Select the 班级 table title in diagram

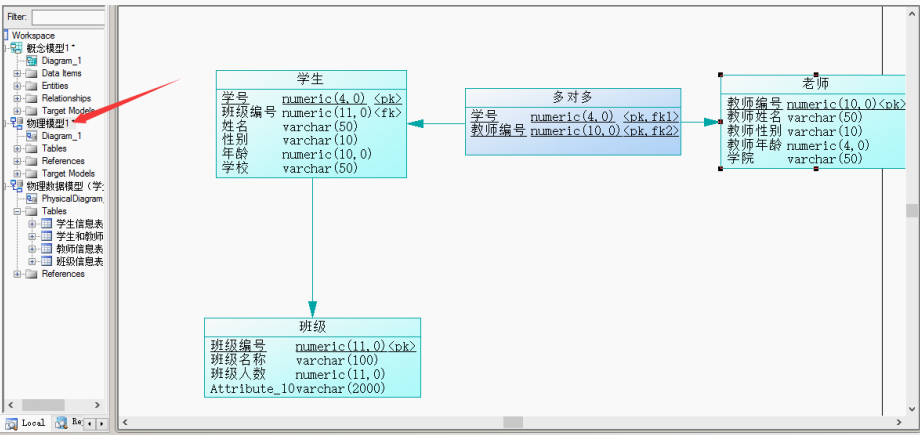[312, 326]
